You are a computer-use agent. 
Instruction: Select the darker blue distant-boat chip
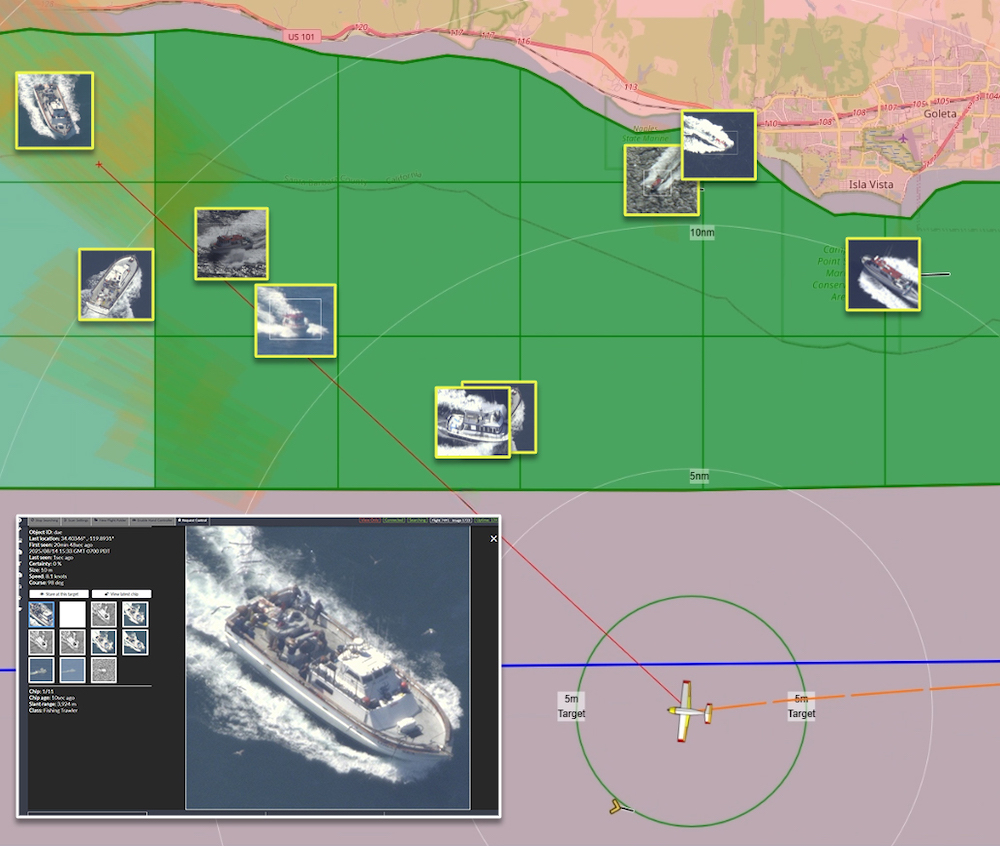click(x=41, y=670)
